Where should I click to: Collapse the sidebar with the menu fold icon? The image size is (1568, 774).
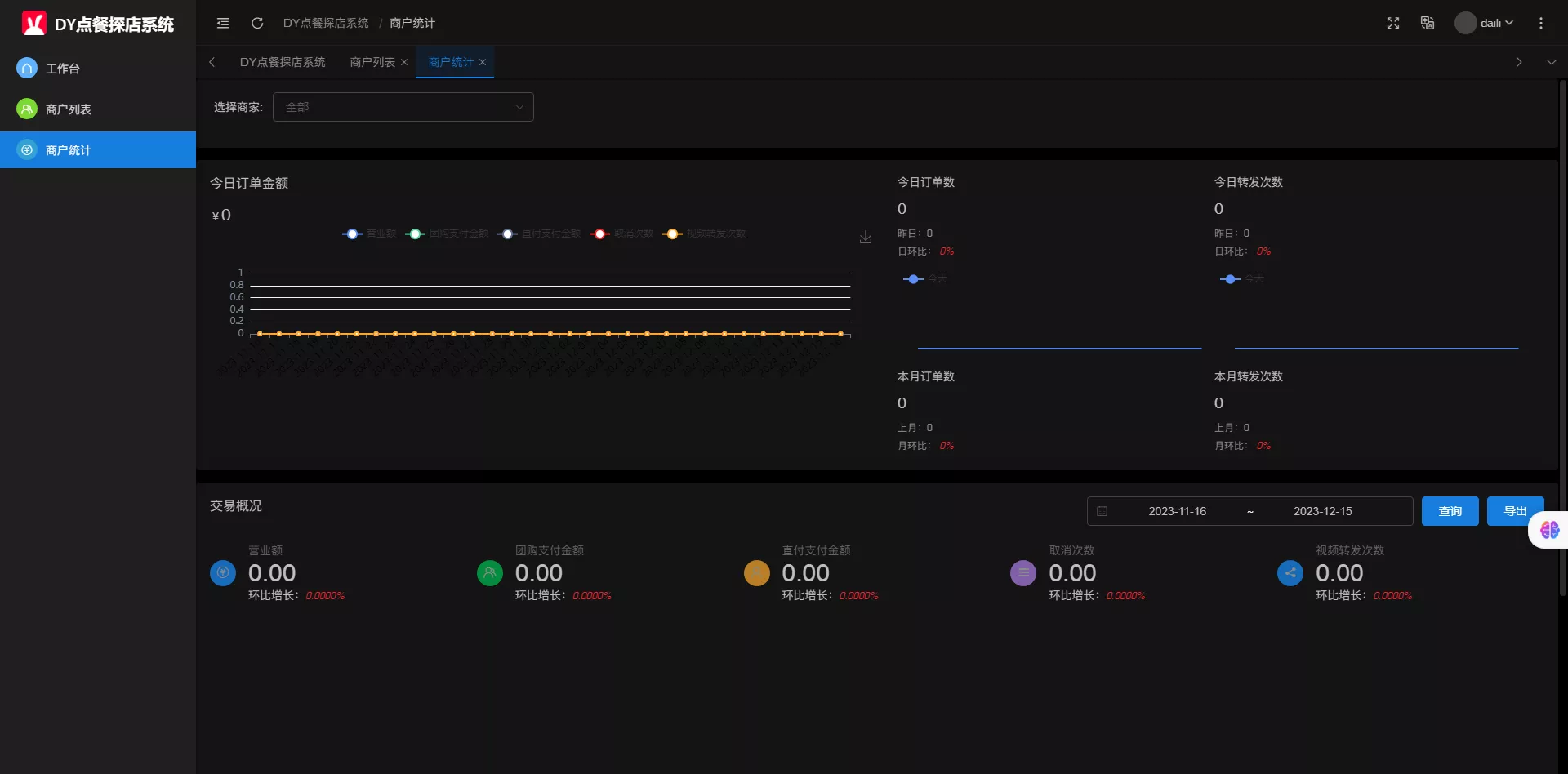pos(223,23)
